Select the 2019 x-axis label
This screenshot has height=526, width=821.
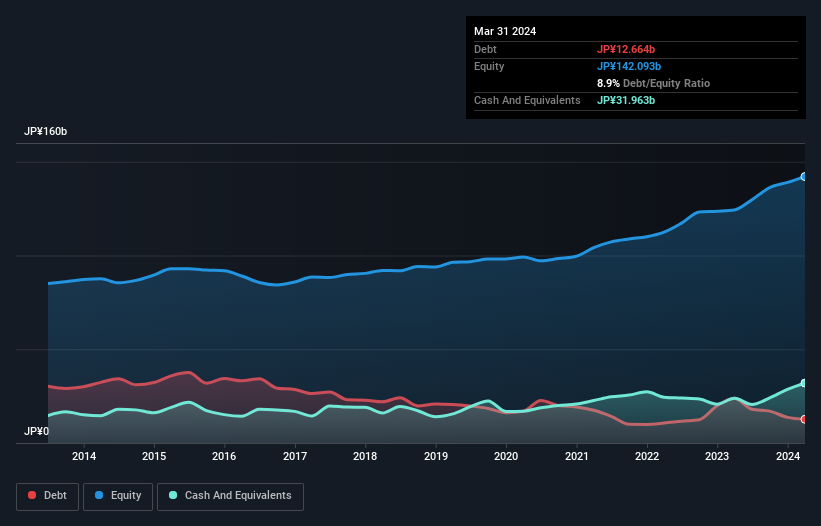(436, 456)
